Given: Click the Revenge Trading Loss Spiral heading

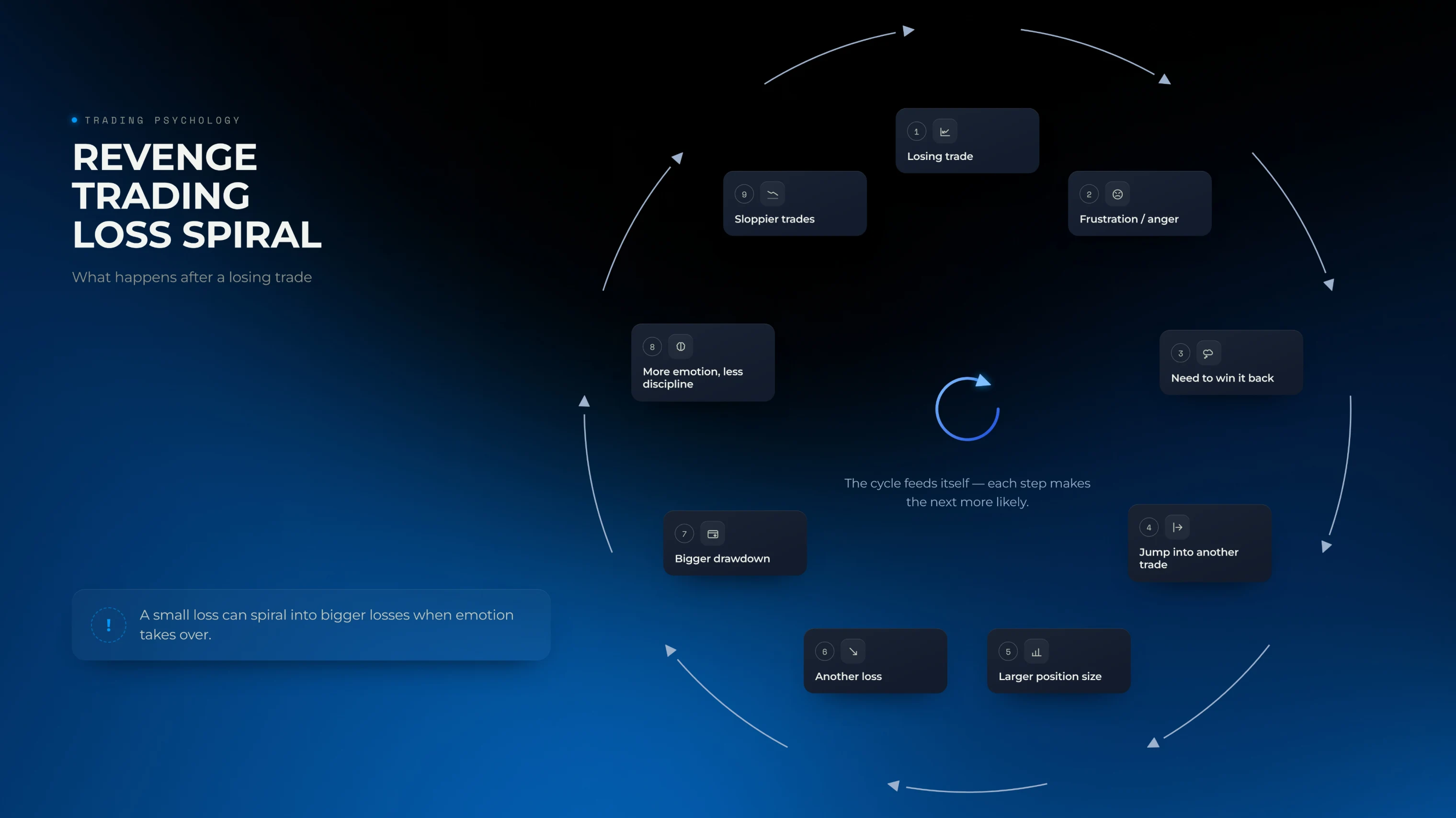Looking at the screenshot, I should click(197, 195).
